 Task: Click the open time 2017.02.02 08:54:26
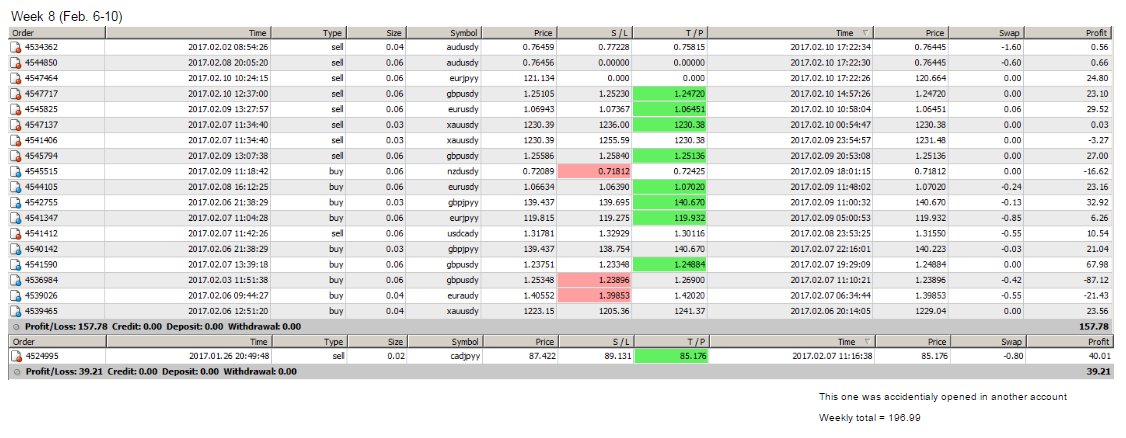228,47
